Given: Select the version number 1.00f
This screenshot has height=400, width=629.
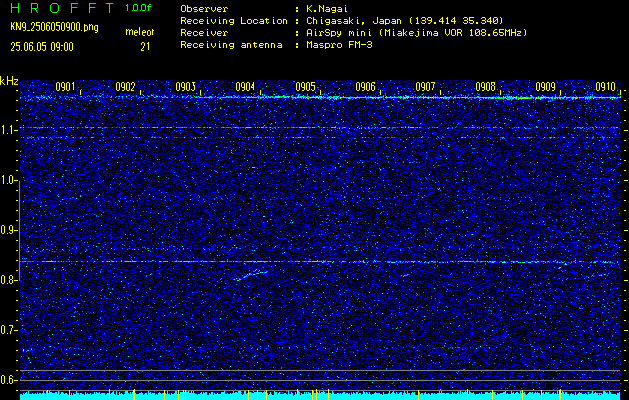Looking at the screenshot, I should [138, 8].
